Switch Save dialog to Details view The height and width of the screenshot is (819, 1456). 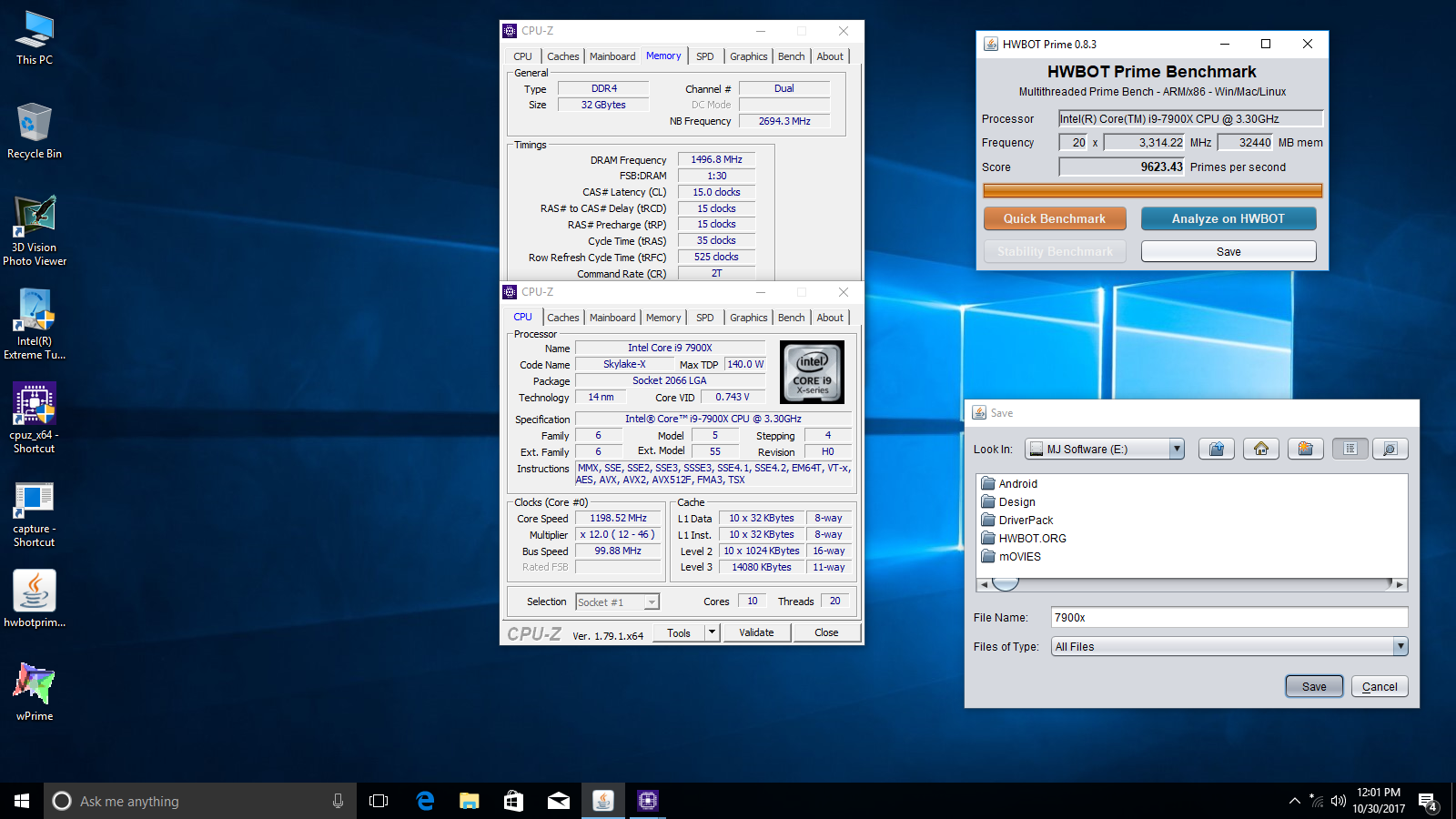coord(1390,449)
